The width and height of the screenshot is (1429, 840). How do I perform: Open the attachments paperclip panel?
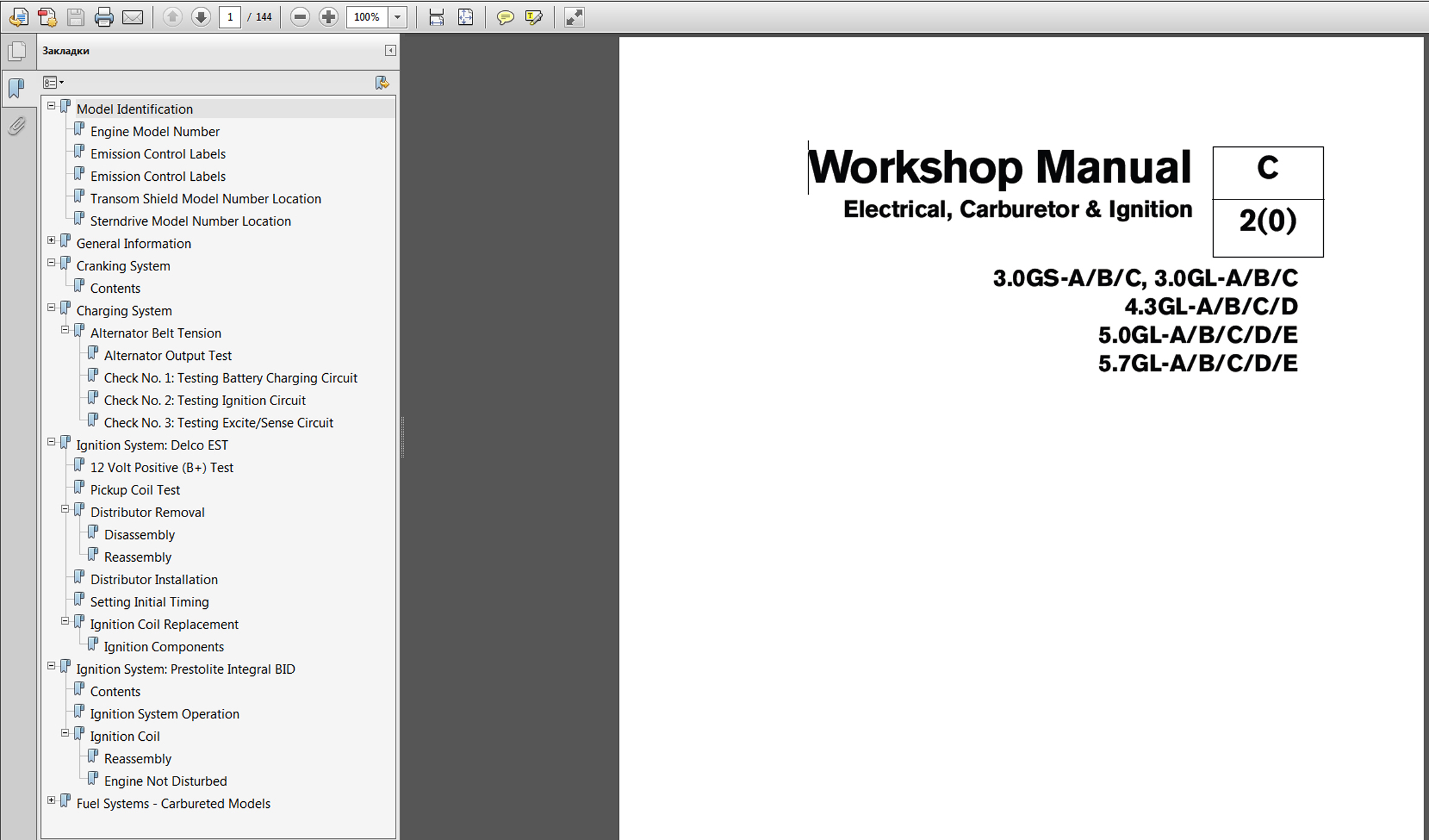click(17, 126)
